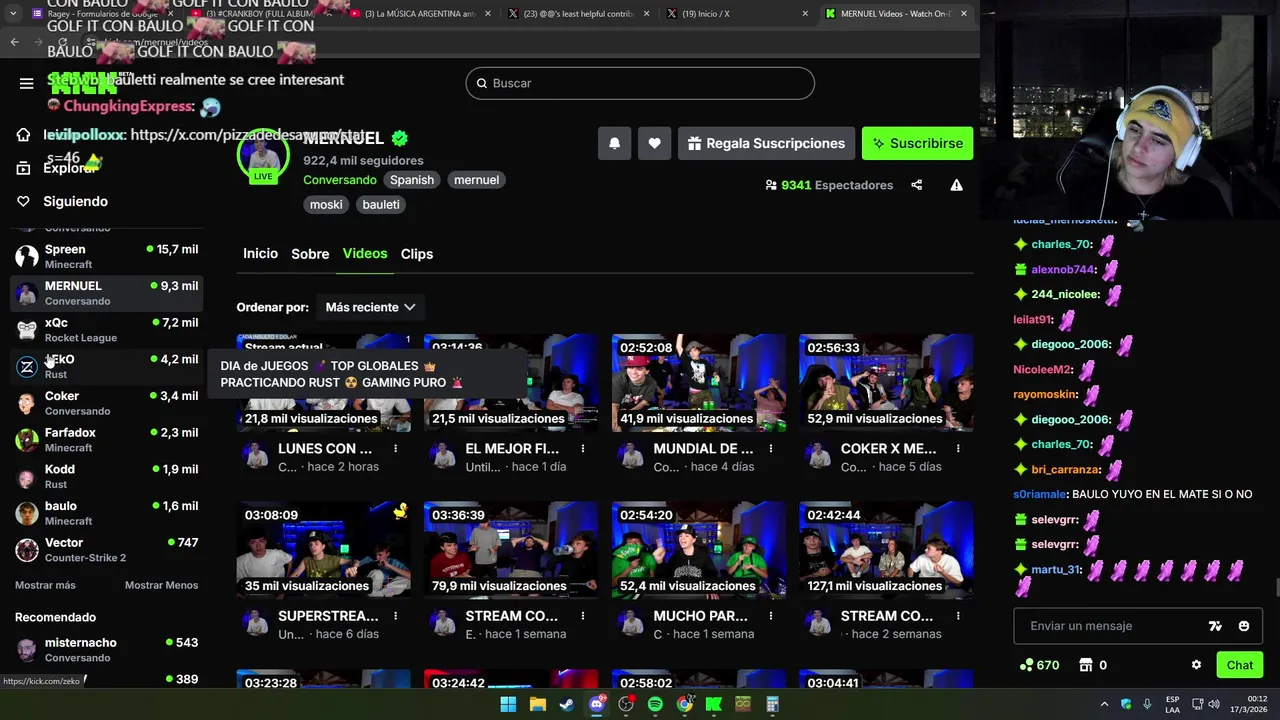This screenshot has width=1280, height=720.
Task: Click the share icon next to Espectadores
Action: (x=916, y=185)
